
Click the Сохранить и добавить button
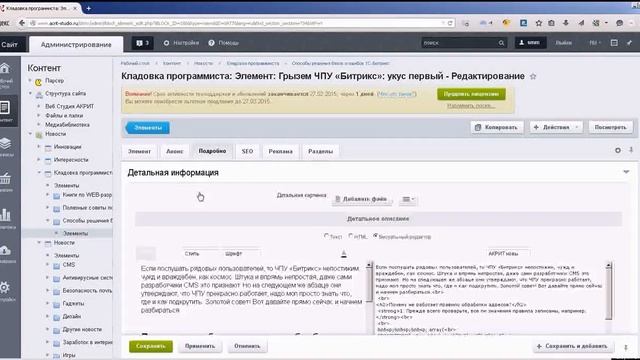point(573,346)
